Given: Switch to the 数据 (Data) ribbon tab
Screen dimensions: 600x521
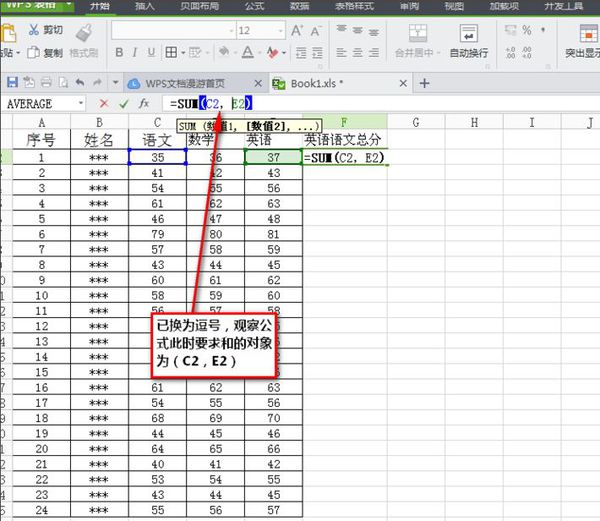Looking at the screenshot, I should pos(299,6).
